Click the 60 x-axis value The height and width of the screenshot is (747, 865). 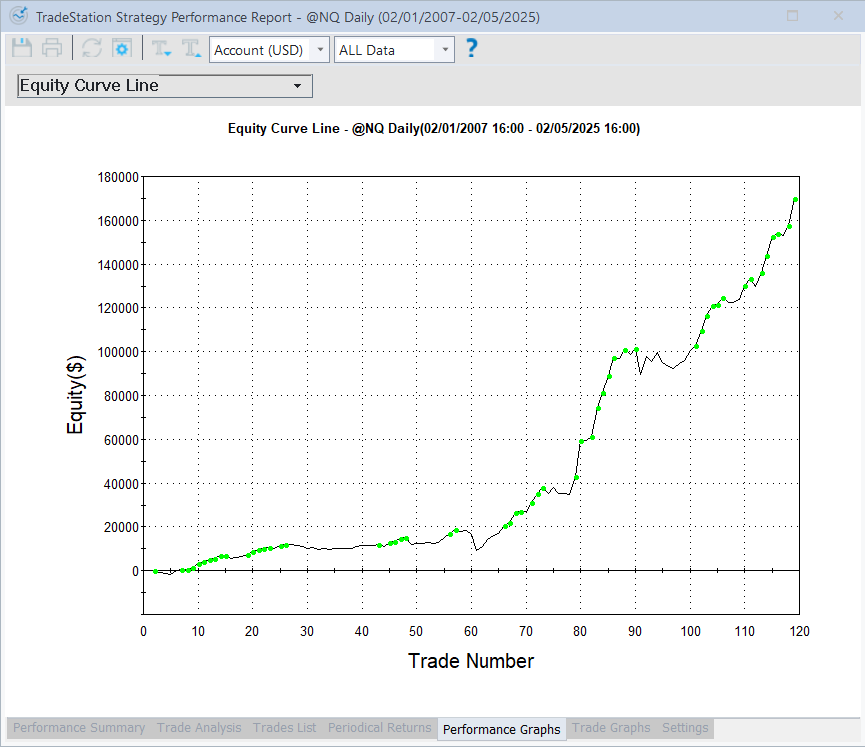pos(471,632)
